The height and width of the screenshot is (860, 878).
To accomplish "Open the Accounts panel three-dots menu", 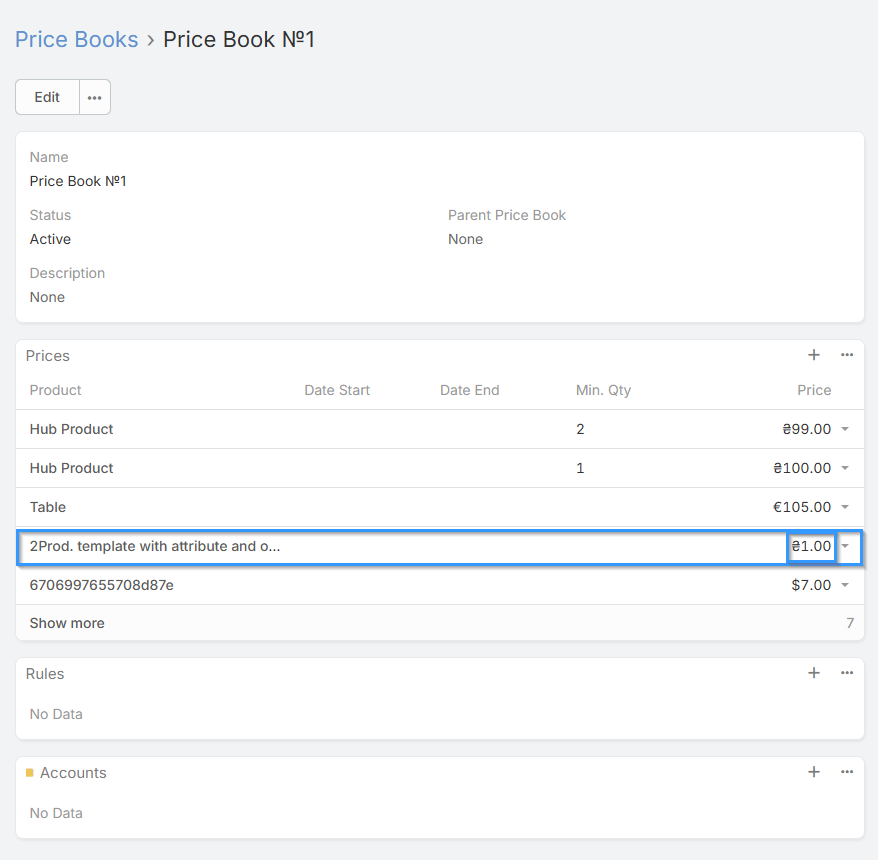I will [847, 772].
